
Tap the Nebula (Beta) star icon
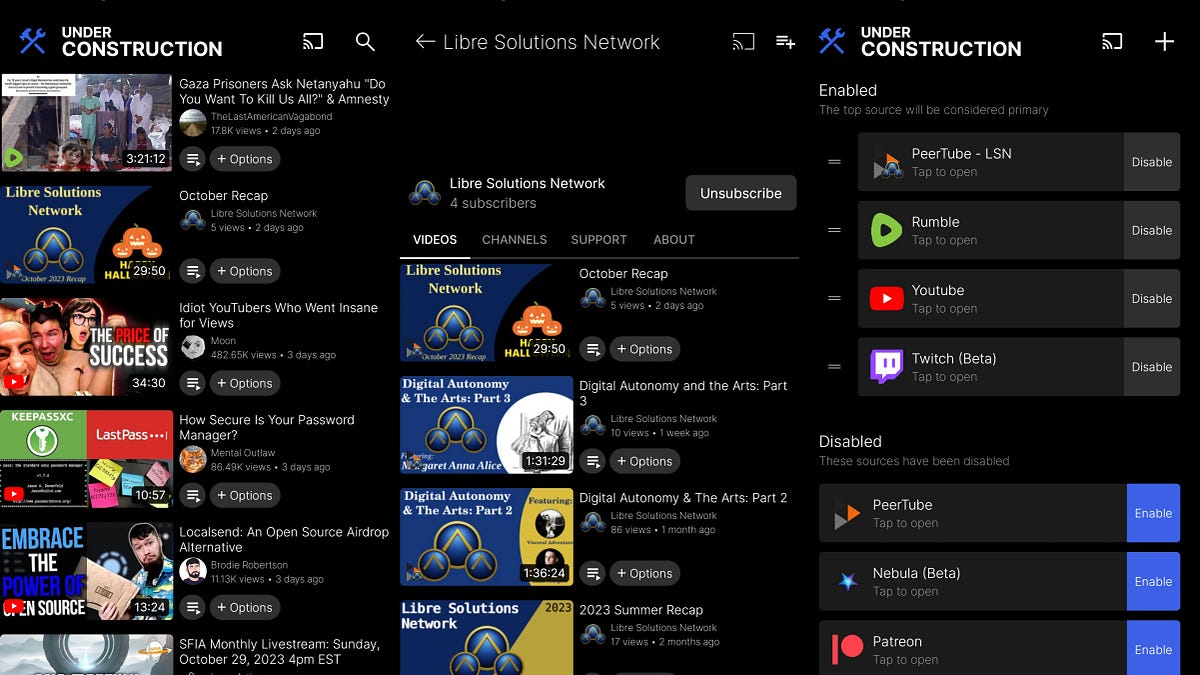coord(847,581)
